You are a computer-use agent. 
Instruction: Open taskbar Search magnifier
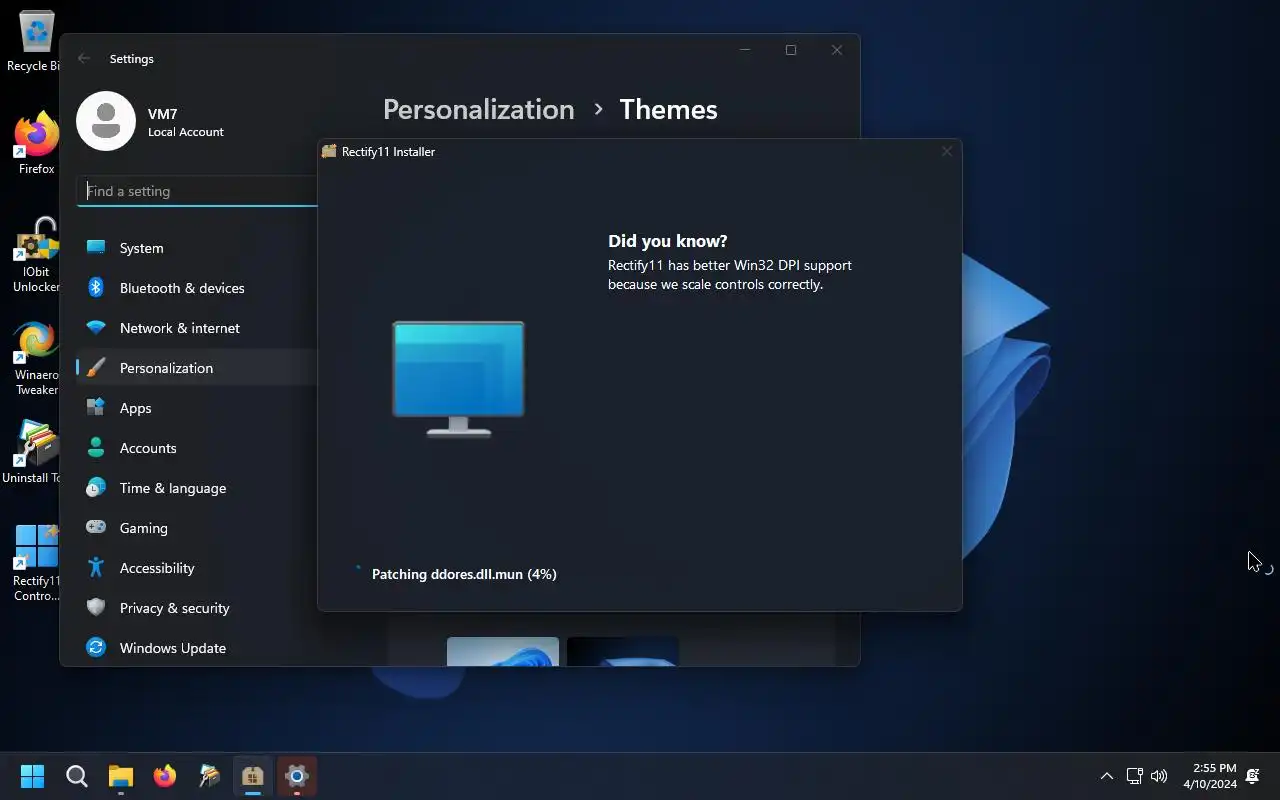pos(77,776)
